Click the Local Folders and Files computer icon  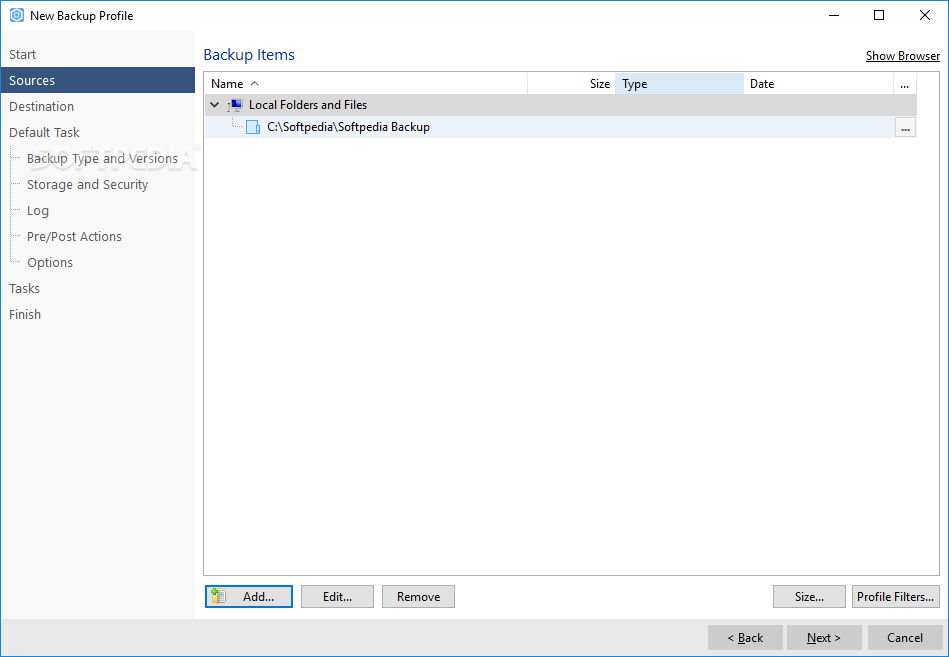[x=235, y=105]
